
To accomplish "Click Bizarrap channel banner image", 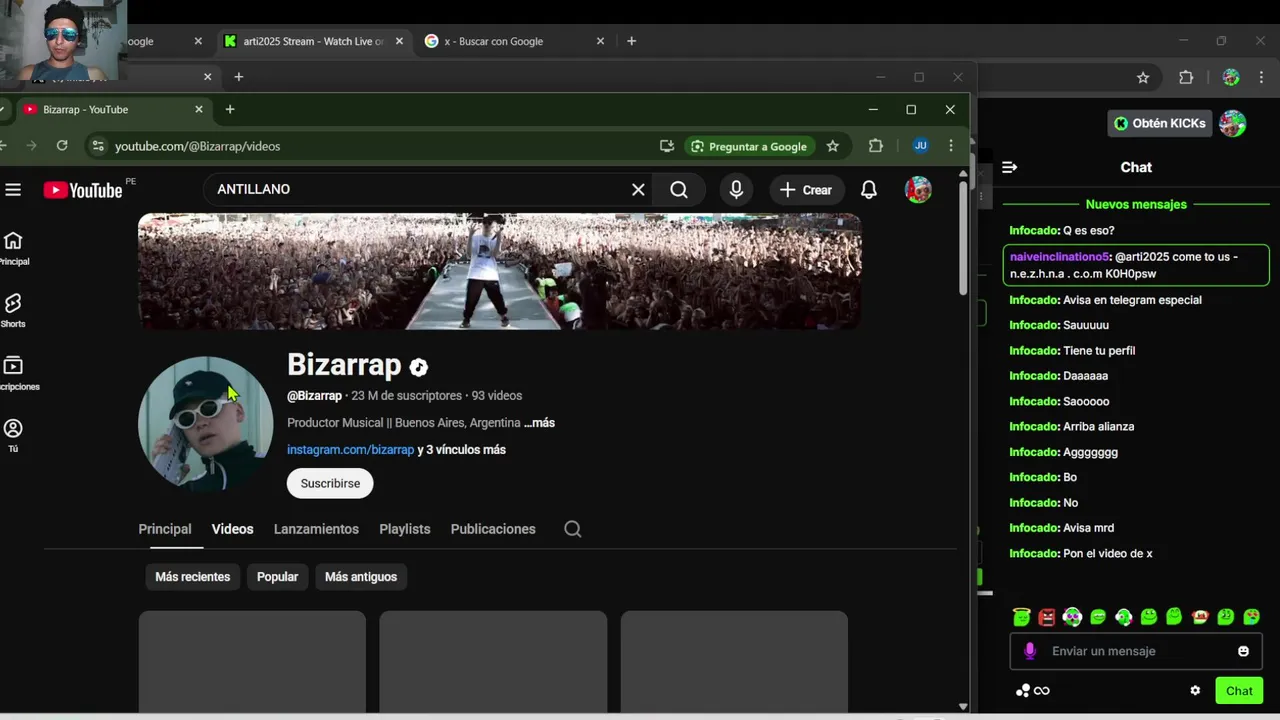I will tap(499, 271).
